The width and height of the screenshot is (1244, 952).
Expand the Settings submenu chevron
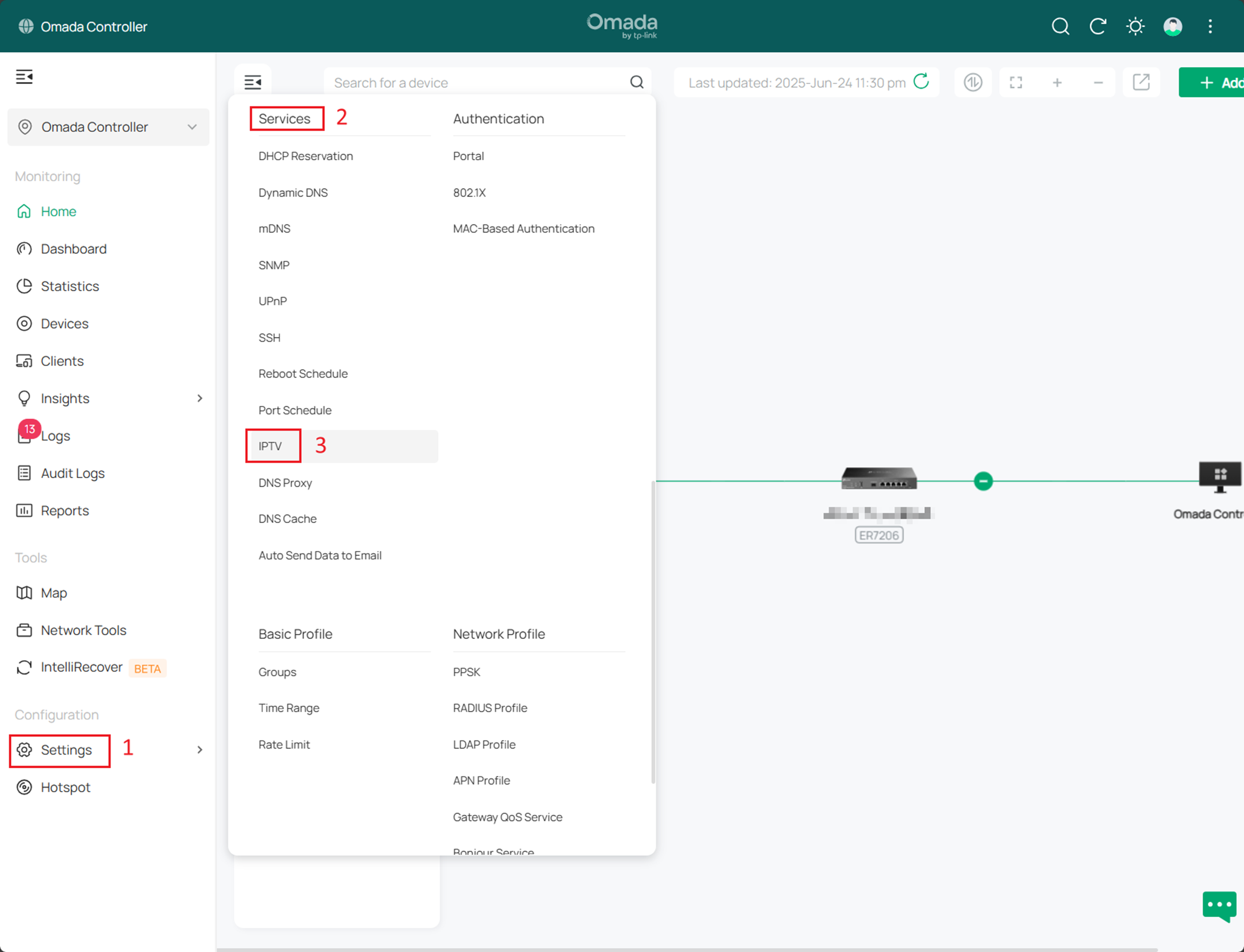coord(200,750)
